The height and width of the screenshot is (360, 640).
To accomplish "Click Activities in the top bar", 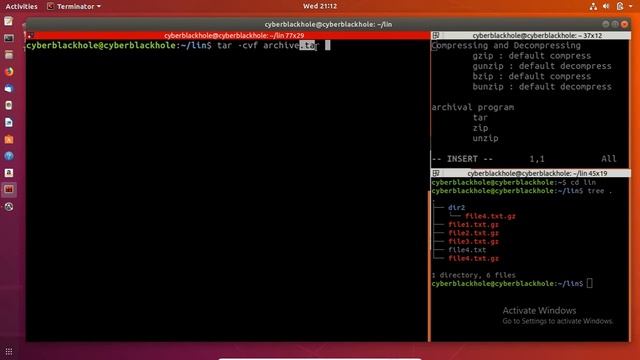I will pyautogui.click(x=21, y=6).
